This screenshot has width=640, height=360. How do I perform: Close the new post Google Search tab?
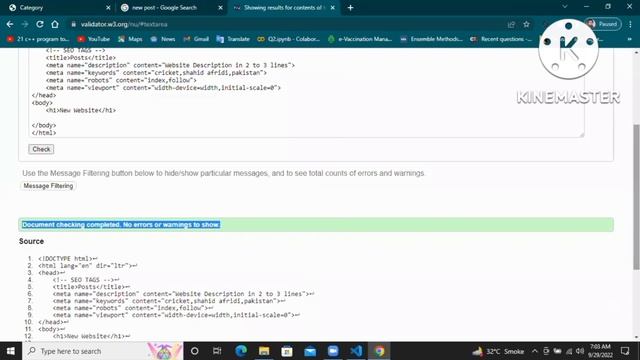click(x=220, y=8)
